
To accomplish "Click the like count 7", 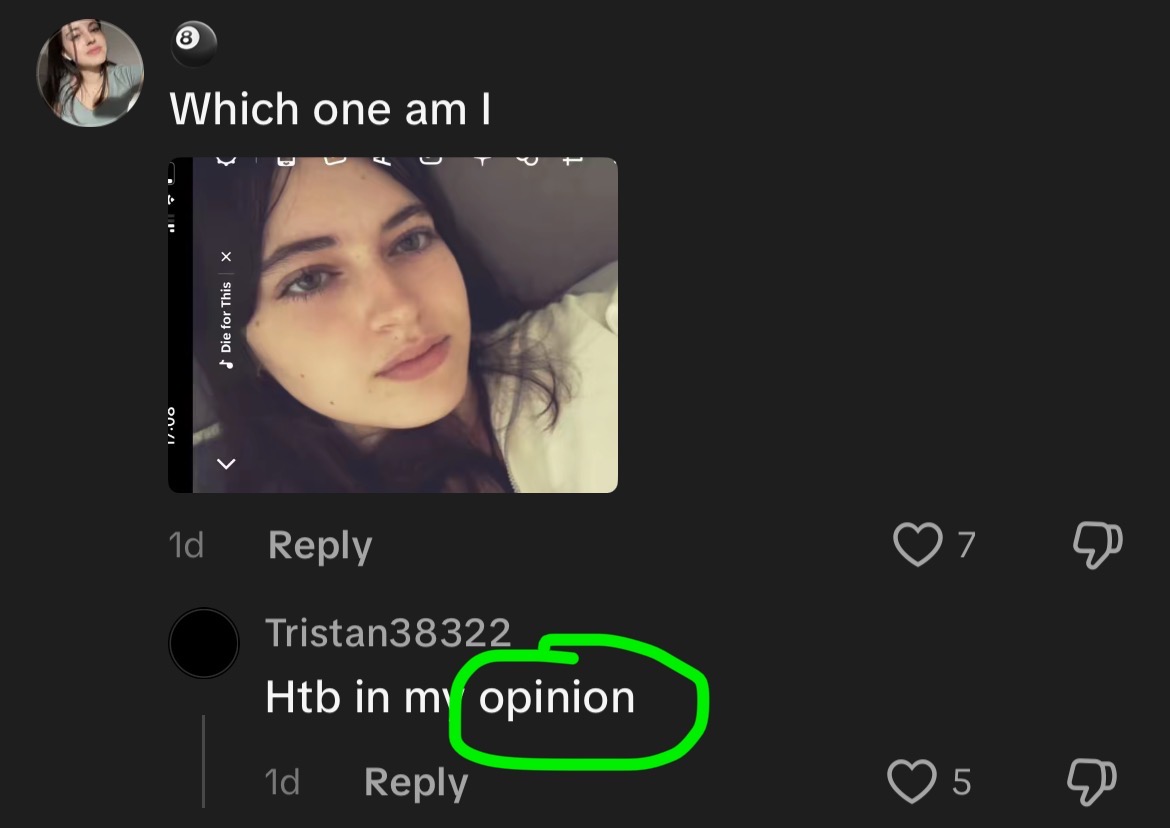I will 966,545.
